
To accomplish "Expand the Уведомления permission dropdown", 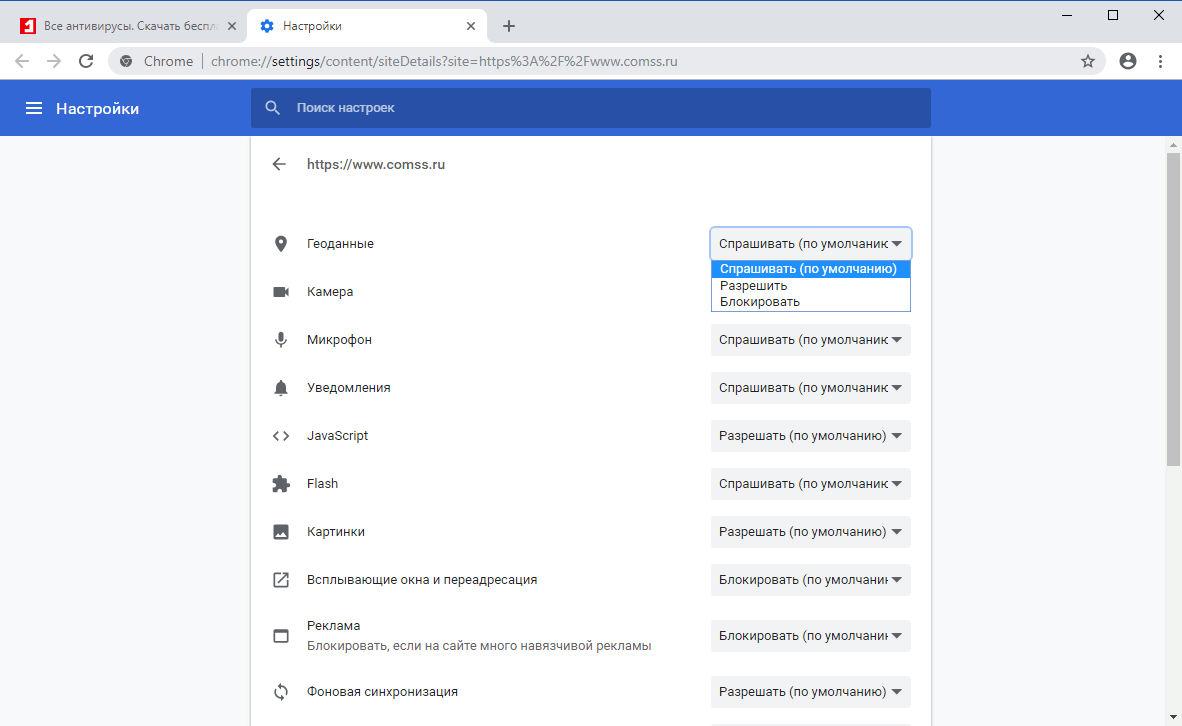I will click(810, 388).
